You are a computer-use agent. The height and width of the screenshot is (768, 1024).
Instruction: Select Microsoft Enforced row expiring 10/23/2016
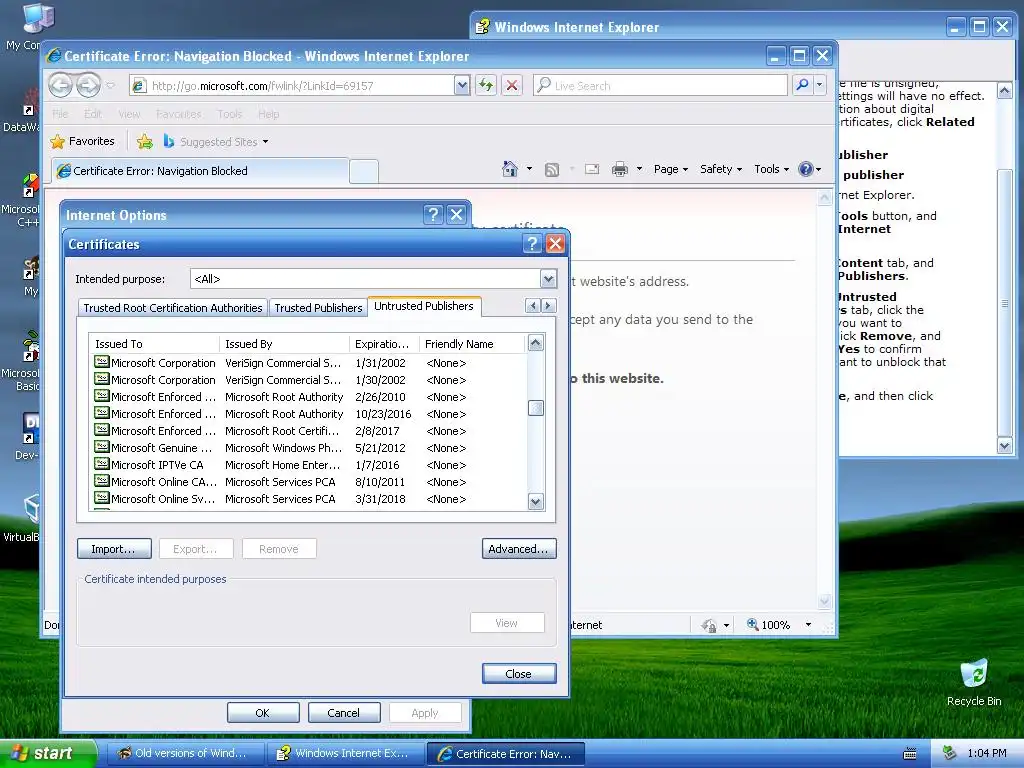[x=307, y=414]
